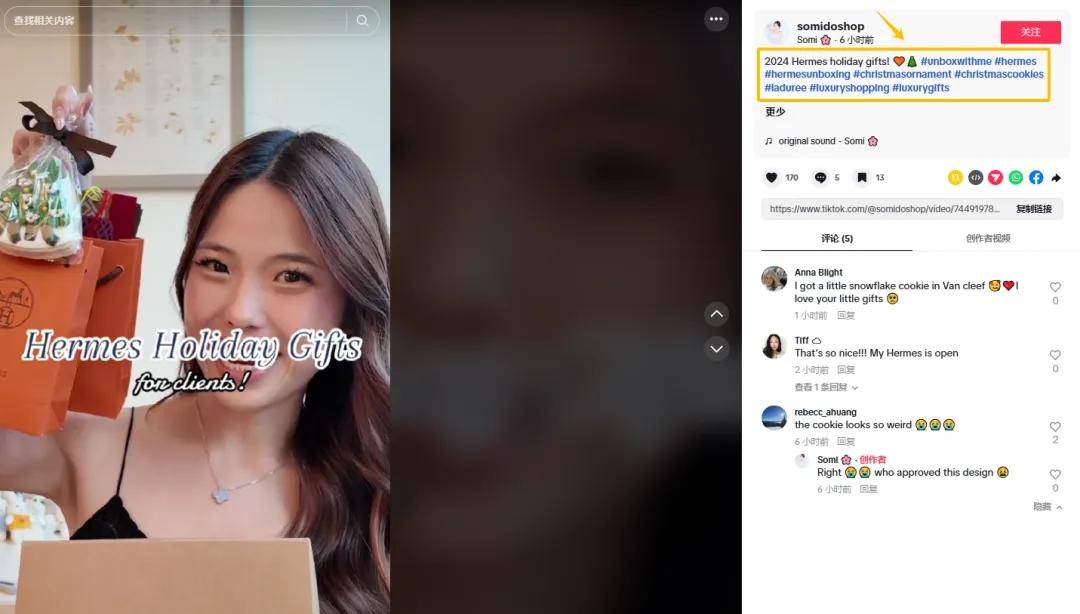
Task: Reply to Tiff's comment
Action: [x=846, y=370]
